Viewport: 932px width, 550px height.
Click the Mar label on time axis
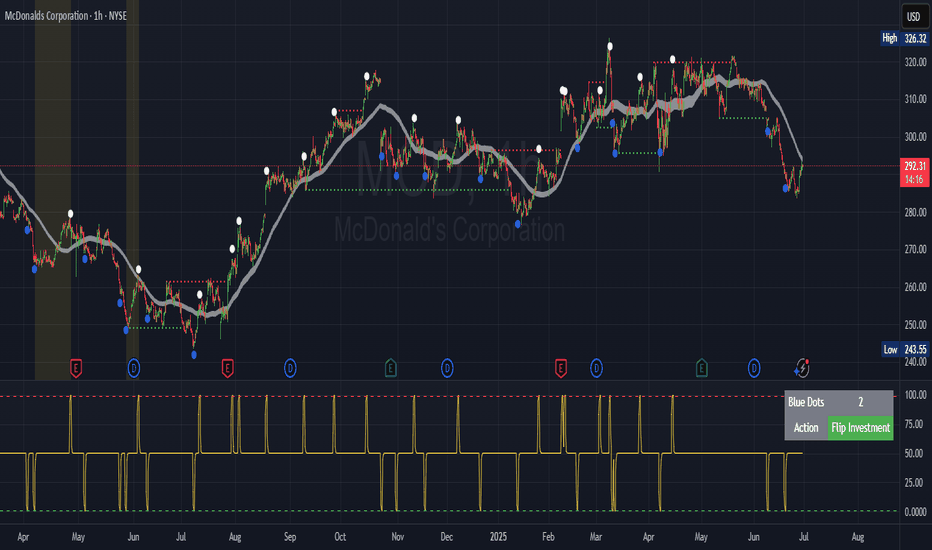(x=596, y=537)
